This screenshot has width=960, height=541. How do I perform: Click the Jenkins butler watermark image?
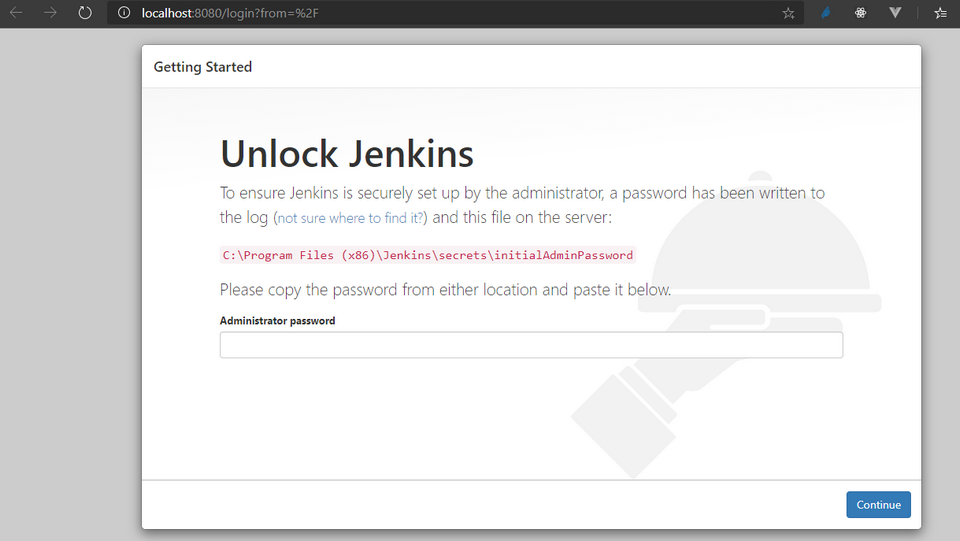(726, 324)
